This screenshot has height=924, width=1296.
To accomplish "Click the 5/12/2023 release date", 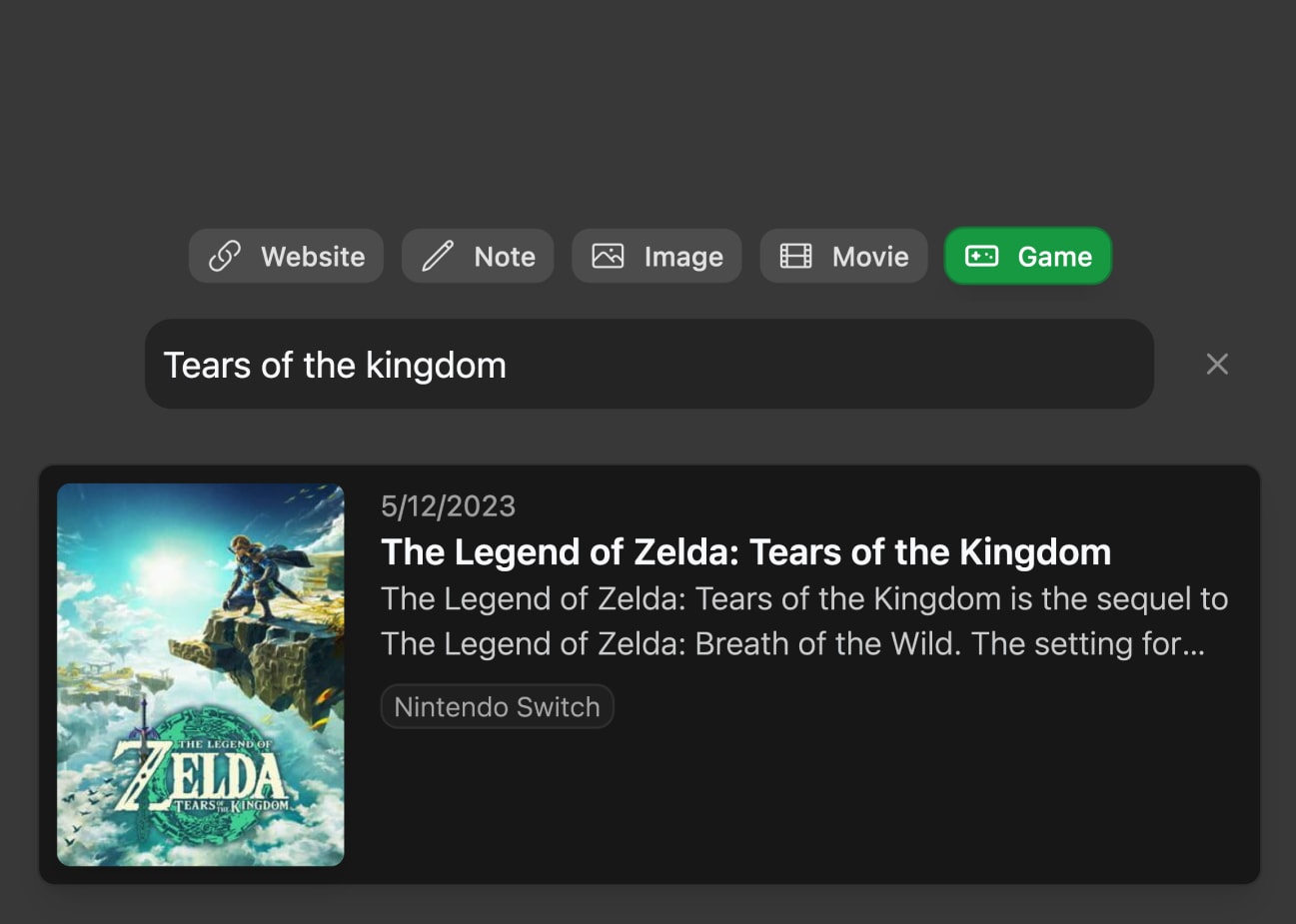I will (448, 506).
